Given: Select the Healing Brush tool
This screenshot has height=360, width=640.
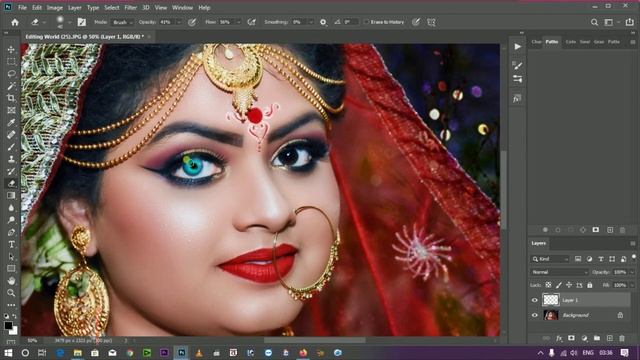Looking at the screenshot, I should pos(11,135).
